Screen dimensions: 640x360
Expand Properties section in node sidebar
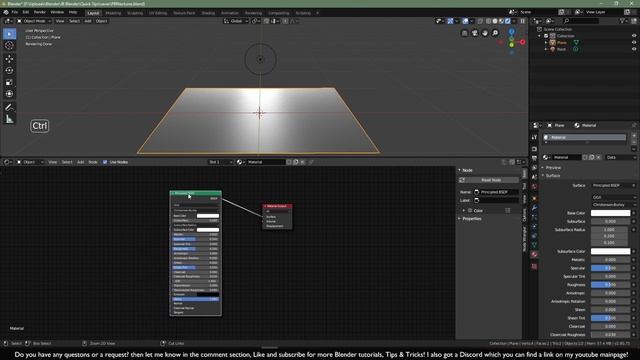coord(470,219)
